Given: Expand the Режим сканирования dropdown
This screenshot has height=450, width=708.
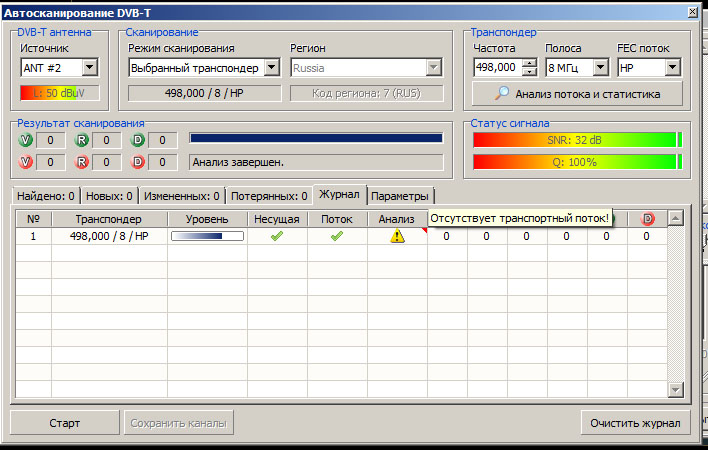Looking at the screenshot, I should tap(270, 68).
